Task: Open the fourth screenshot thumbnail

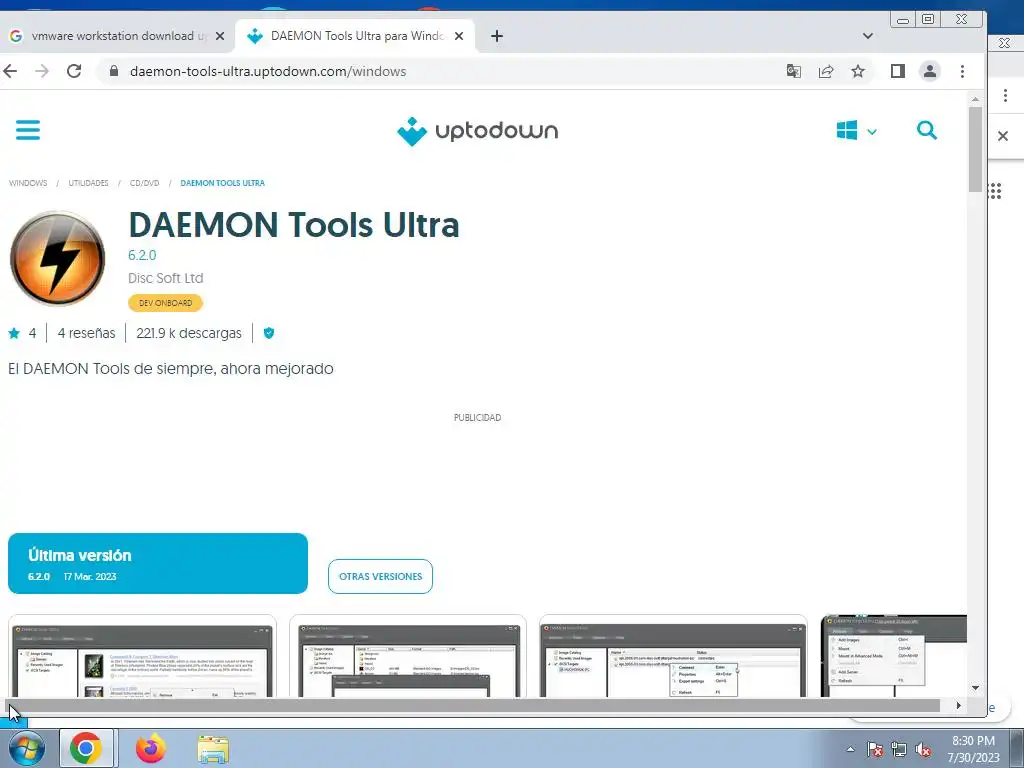Action: click(x=893, y=656)
